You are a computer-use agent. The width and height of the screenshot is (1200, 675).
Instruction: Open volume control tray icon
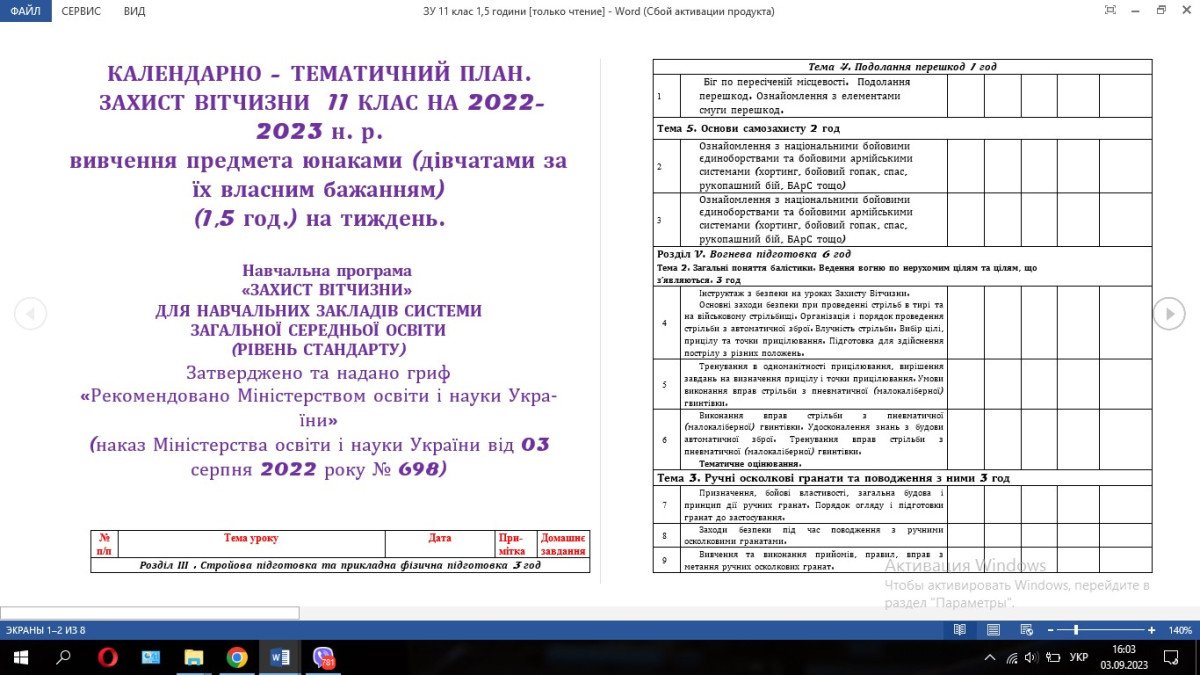1031,657
